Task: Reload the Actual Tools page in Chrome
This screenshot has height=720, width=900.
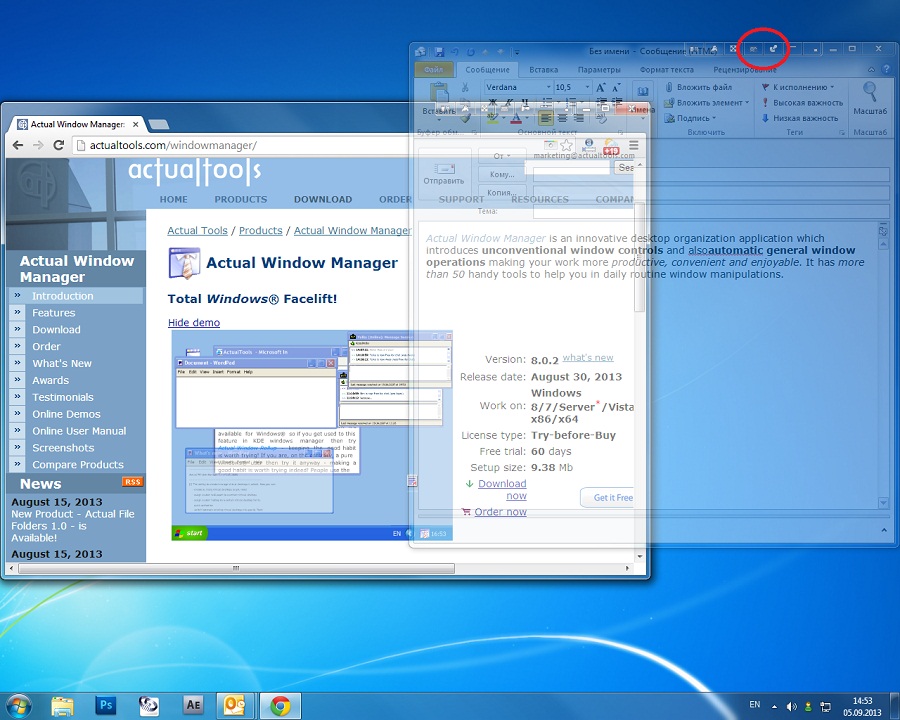Action: tap(59, 145)
